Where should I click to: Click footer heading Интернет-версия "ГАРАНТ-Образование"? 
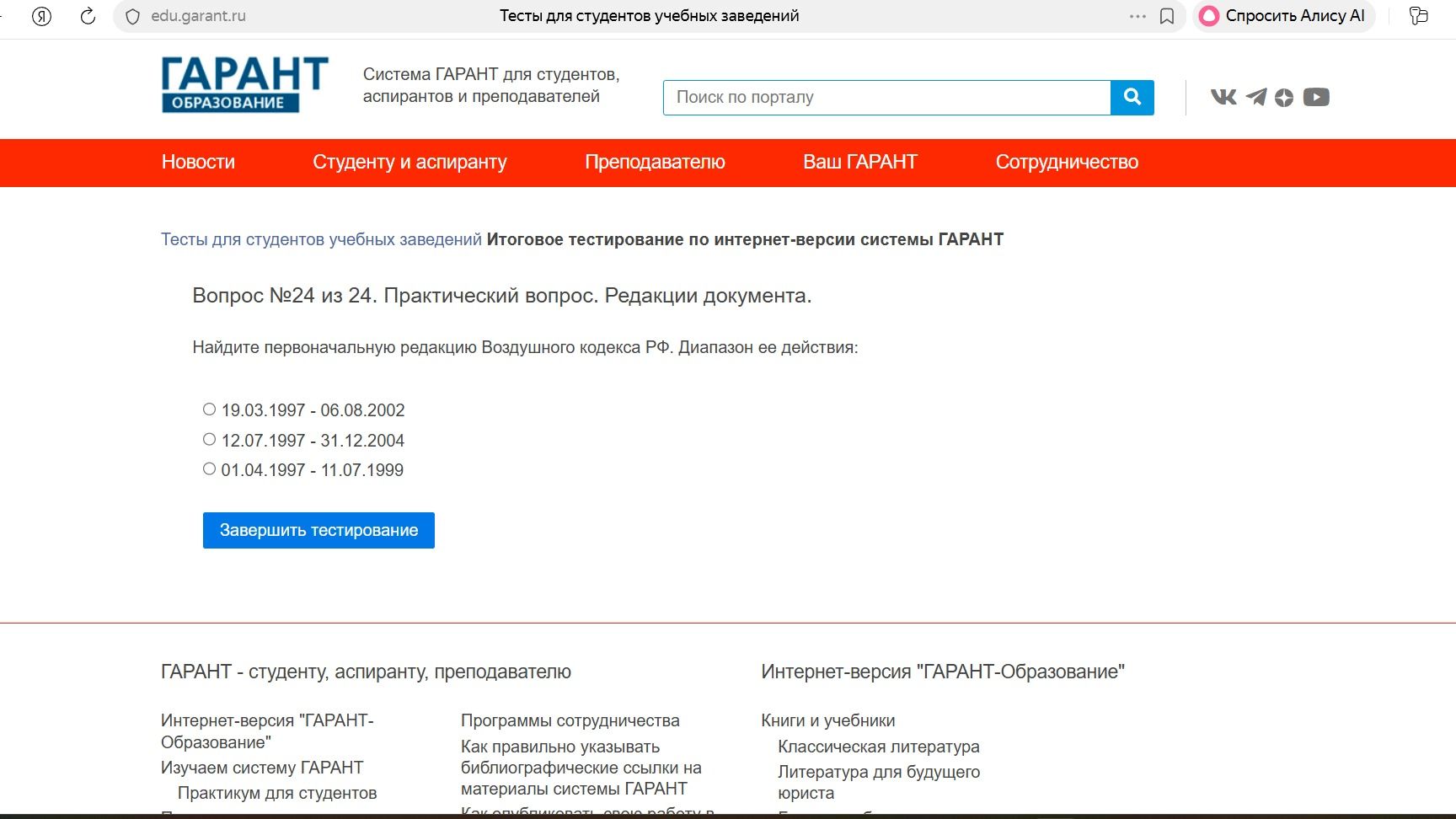[943, 672]
